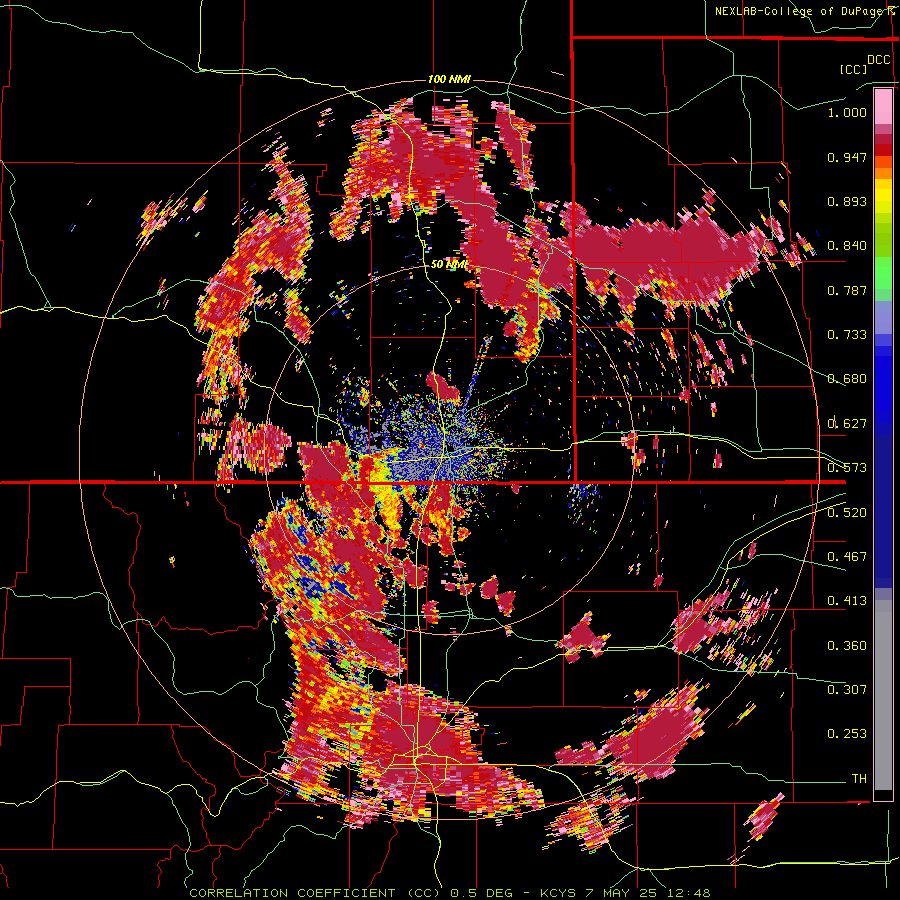Click the 100 NMI range ring label

point(449,79)
